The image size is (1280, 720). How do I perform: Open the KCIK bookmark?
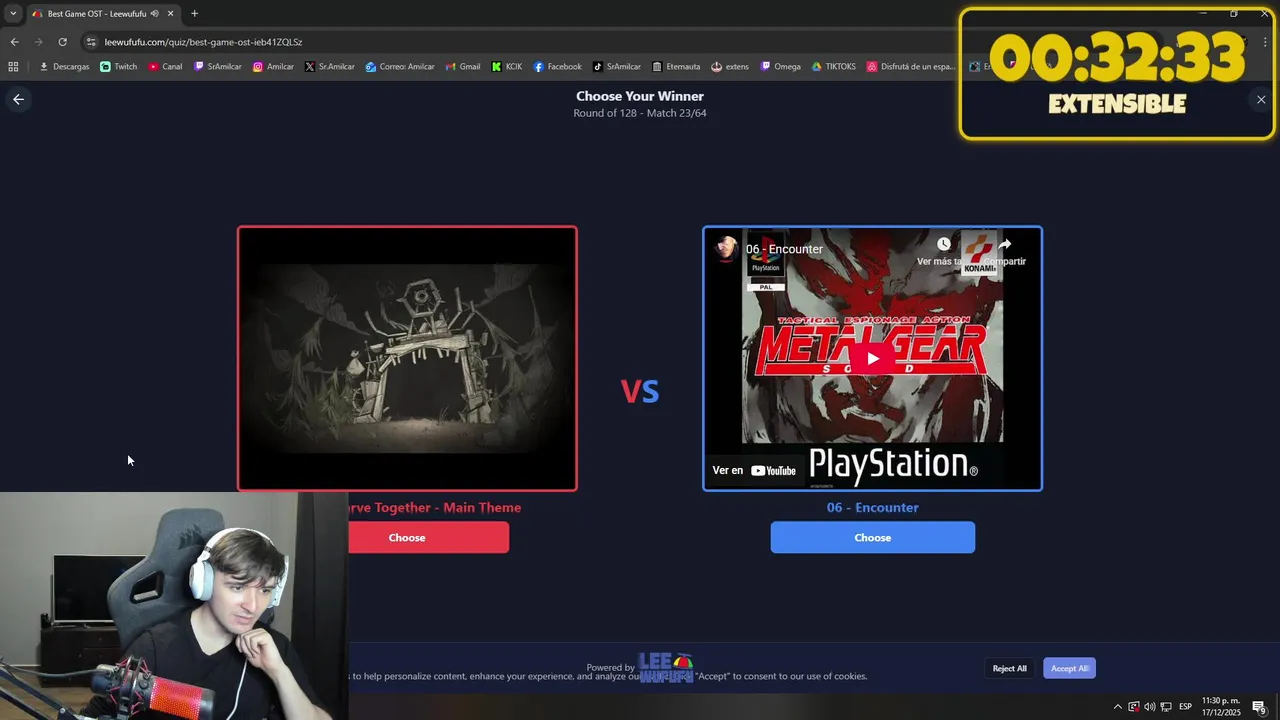(507, 67)
